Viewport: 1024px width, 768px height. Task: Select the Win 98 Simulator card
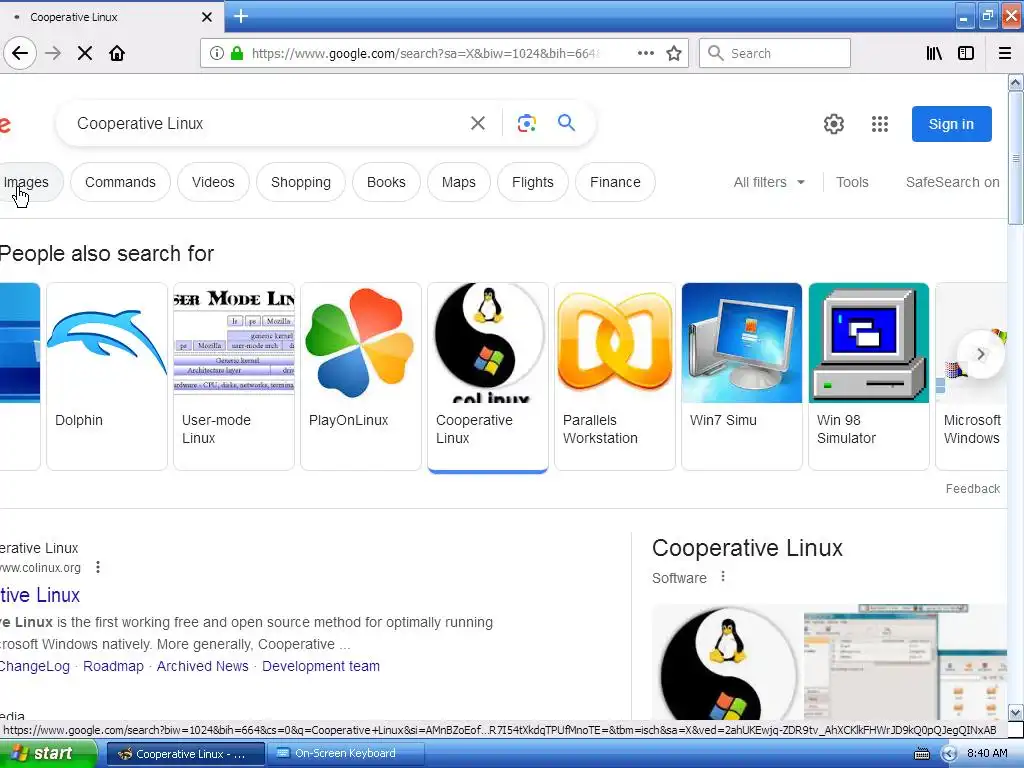click(x=869, y=376)
